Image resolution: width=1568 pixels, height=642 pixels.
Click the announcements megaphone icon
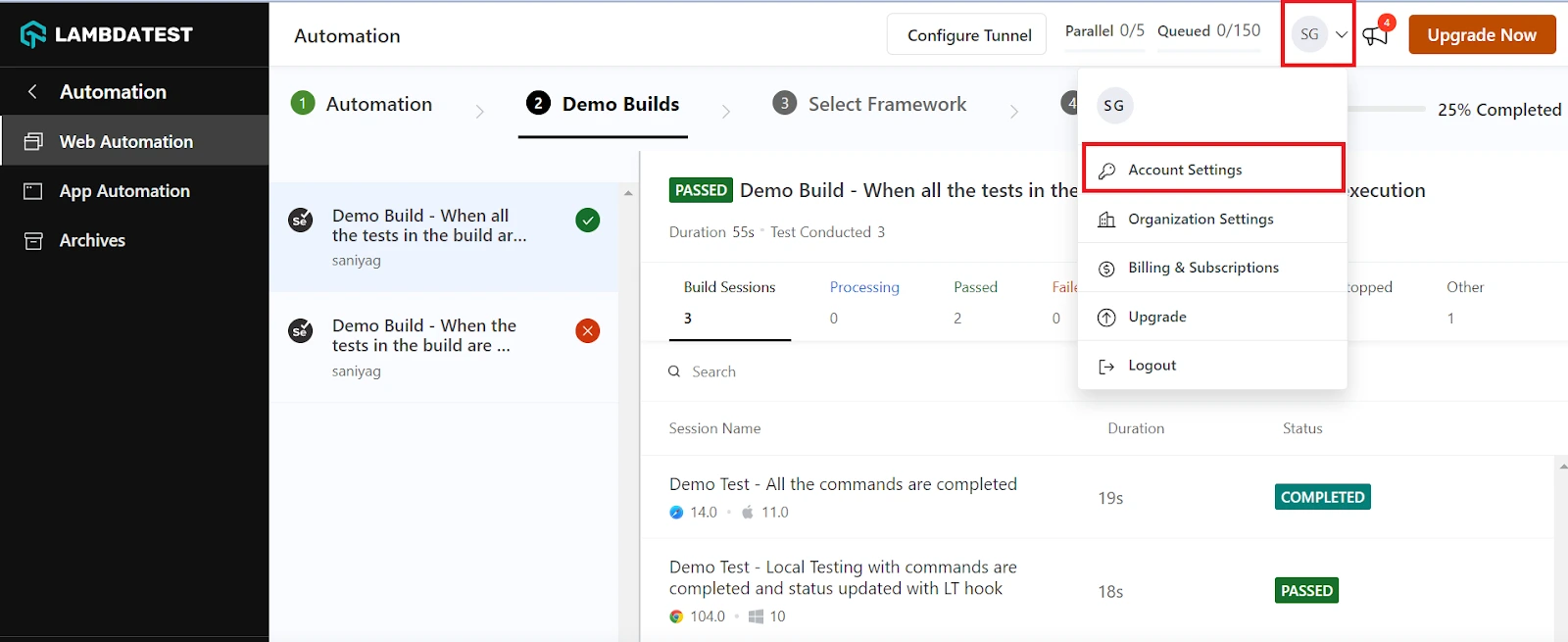1375,36
